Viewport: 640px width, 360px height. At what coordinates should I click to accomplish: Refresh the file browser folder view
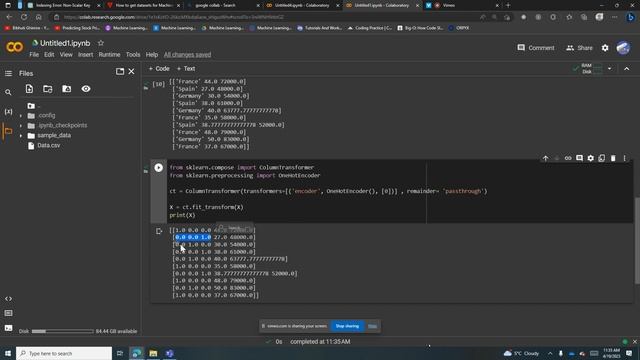[x=48, y=89]
